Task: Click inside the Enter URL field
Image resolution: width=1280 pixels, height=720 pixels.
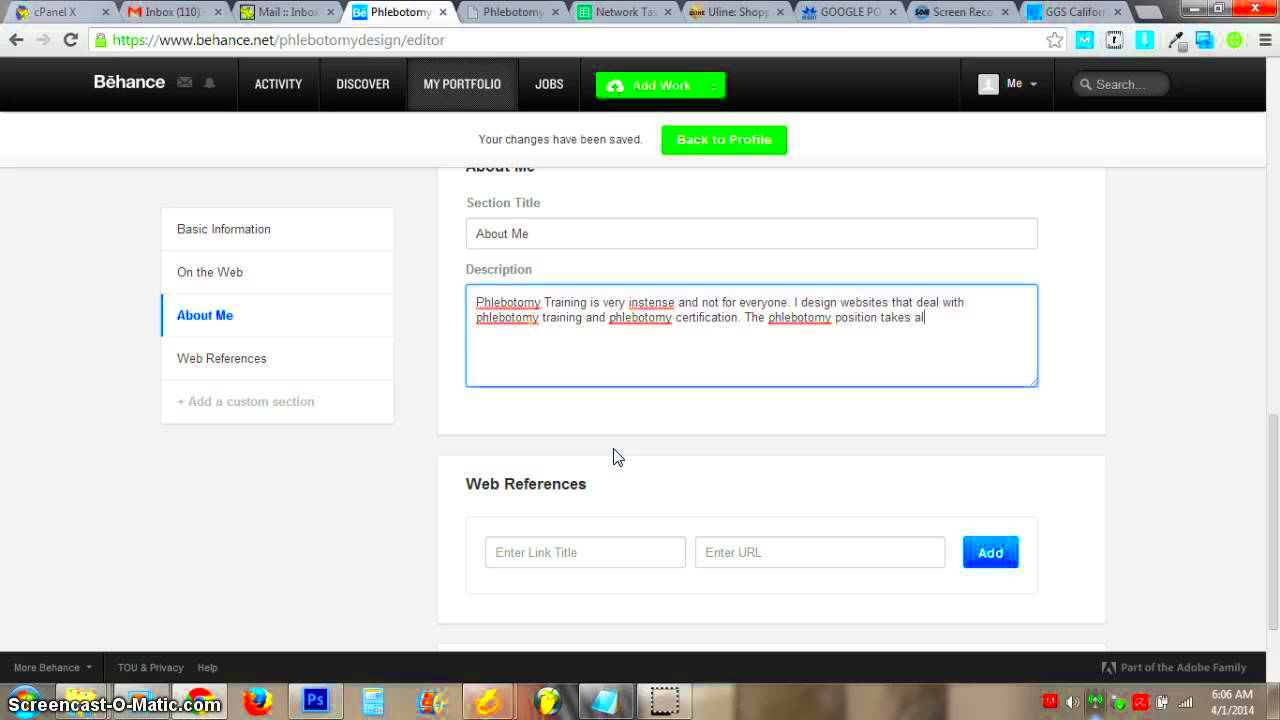Action: pyautogui.click(x=820, y=552)
